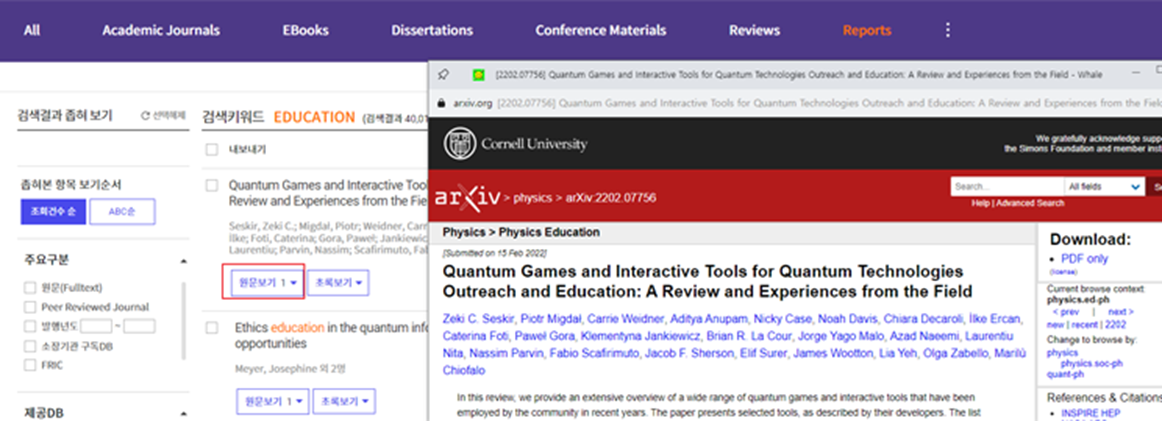Switch to Conference Materials tab

(x=601, y=30)
